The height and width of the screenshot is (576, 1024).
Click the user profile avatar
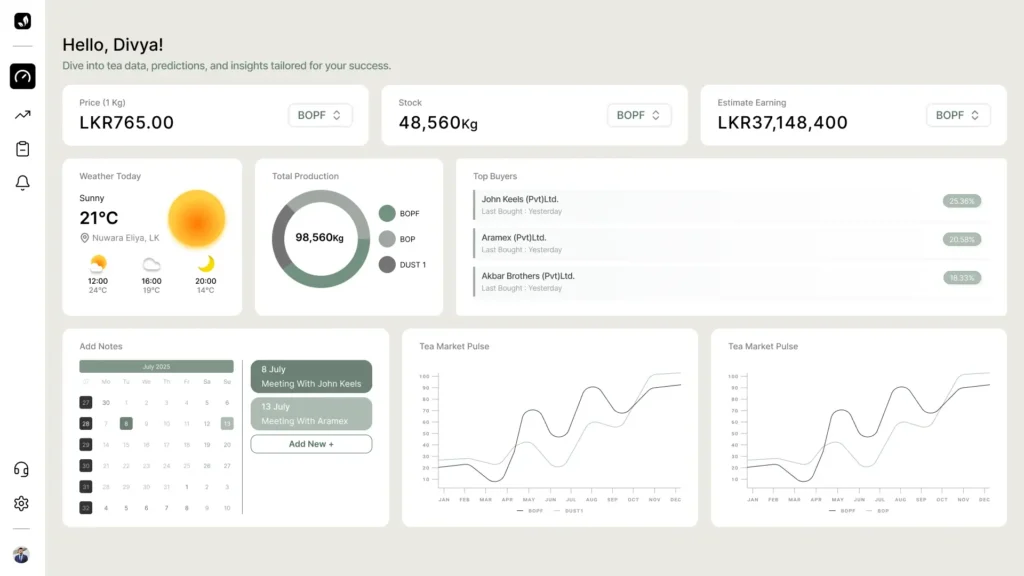point(22,555)
